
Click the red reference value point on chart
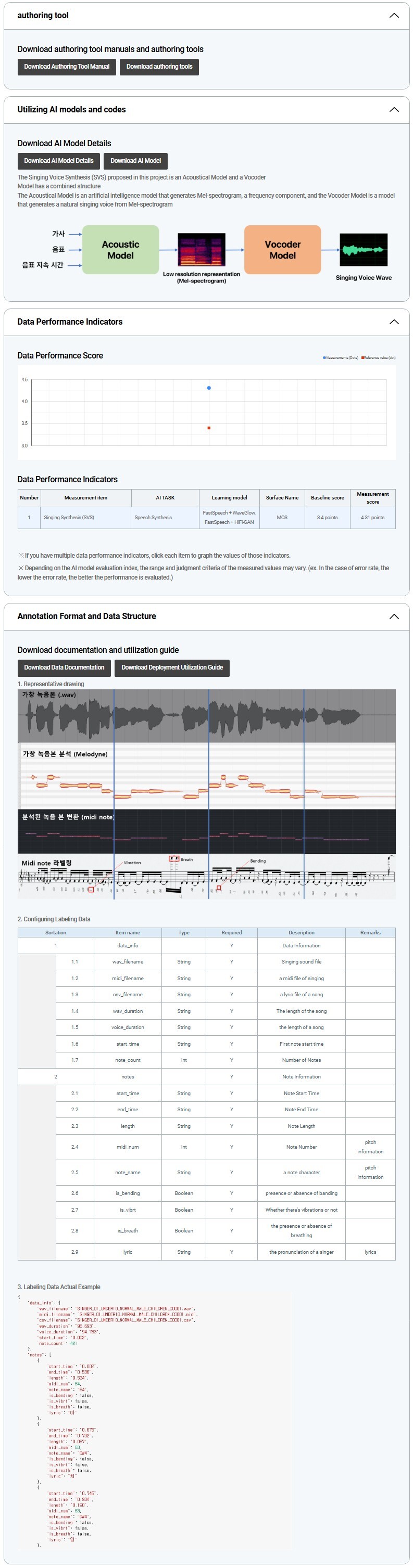[x=209, y=428]
